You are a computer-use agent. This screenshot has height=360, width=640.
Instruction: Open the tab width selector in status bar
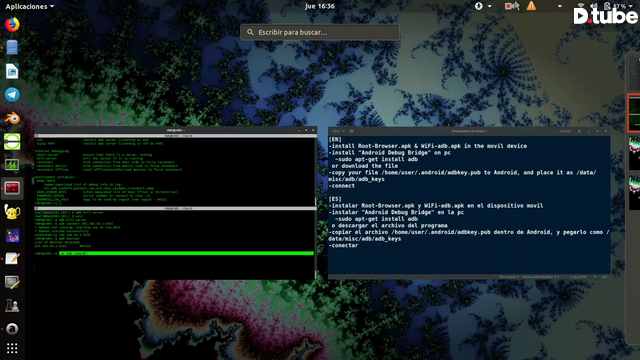[541, 277]
